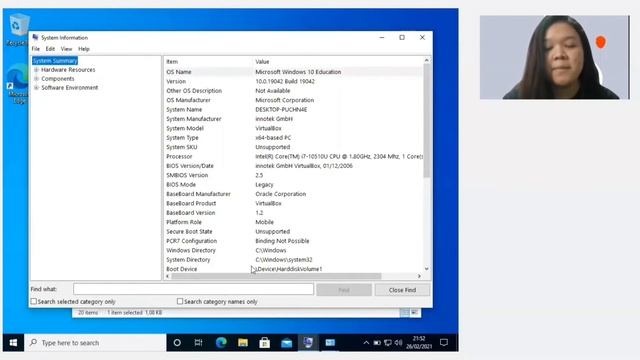Viewport: 640px width, 360px height.
Task: Click the vertical scrollbar up arrow
Action: (427, 60)
